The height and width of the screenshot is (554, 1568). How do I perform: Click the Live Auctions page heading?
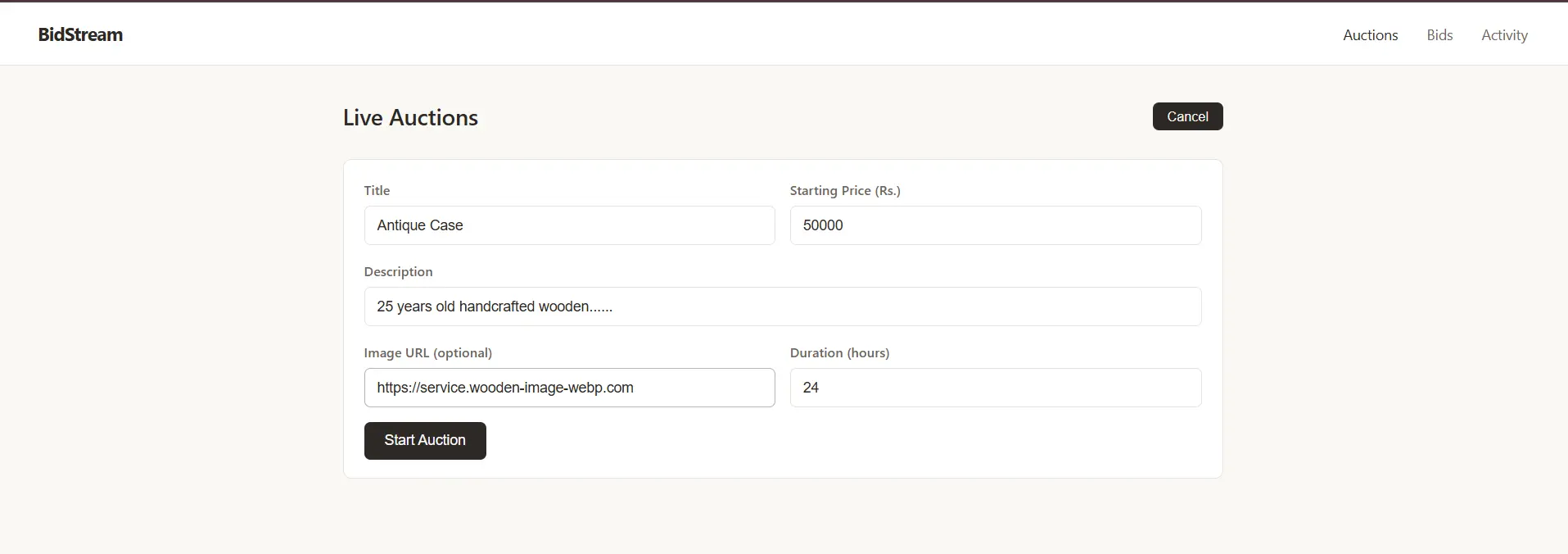(x=410, y=117)
